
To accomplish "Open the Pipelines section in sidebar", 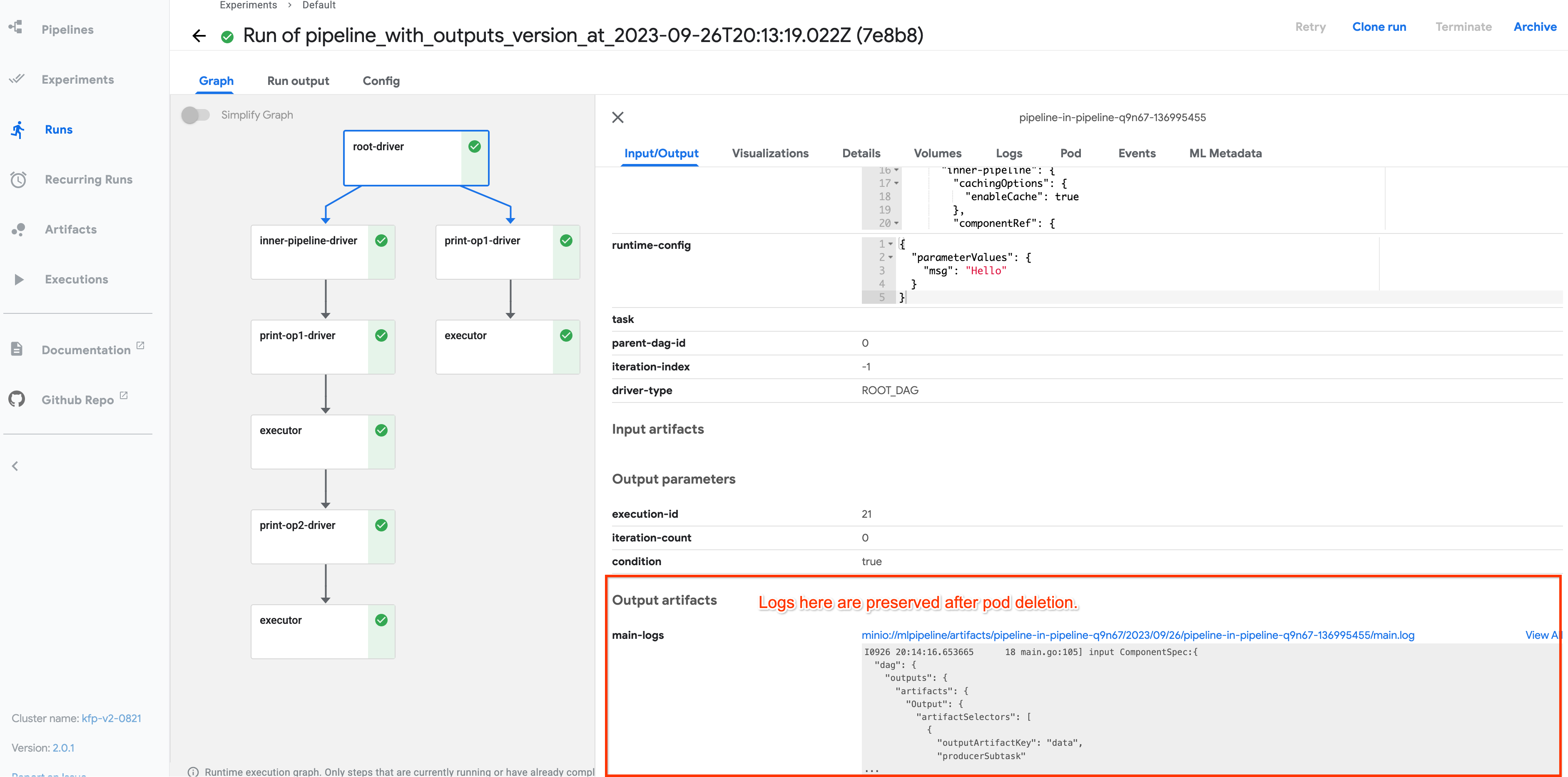I will 67,29.
